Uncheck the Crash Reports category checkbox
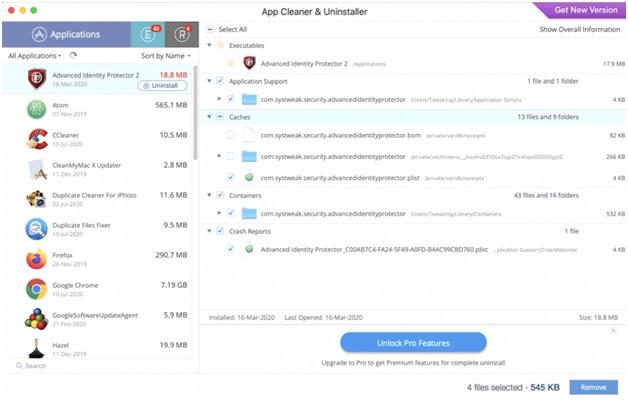 [220, 231]
